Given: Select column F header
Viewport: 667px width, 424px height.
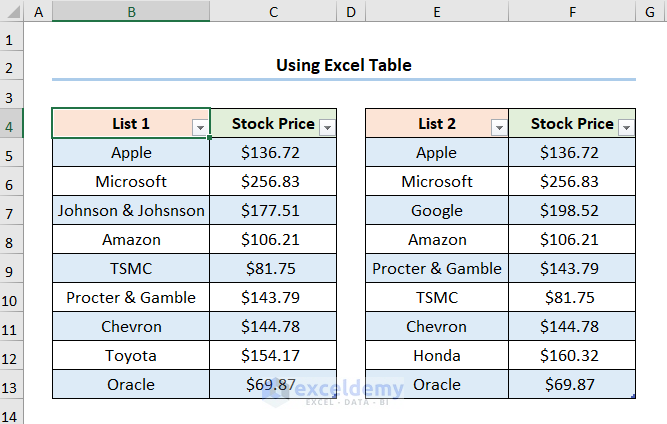Looking at the screenshot, I should point(572,12).
